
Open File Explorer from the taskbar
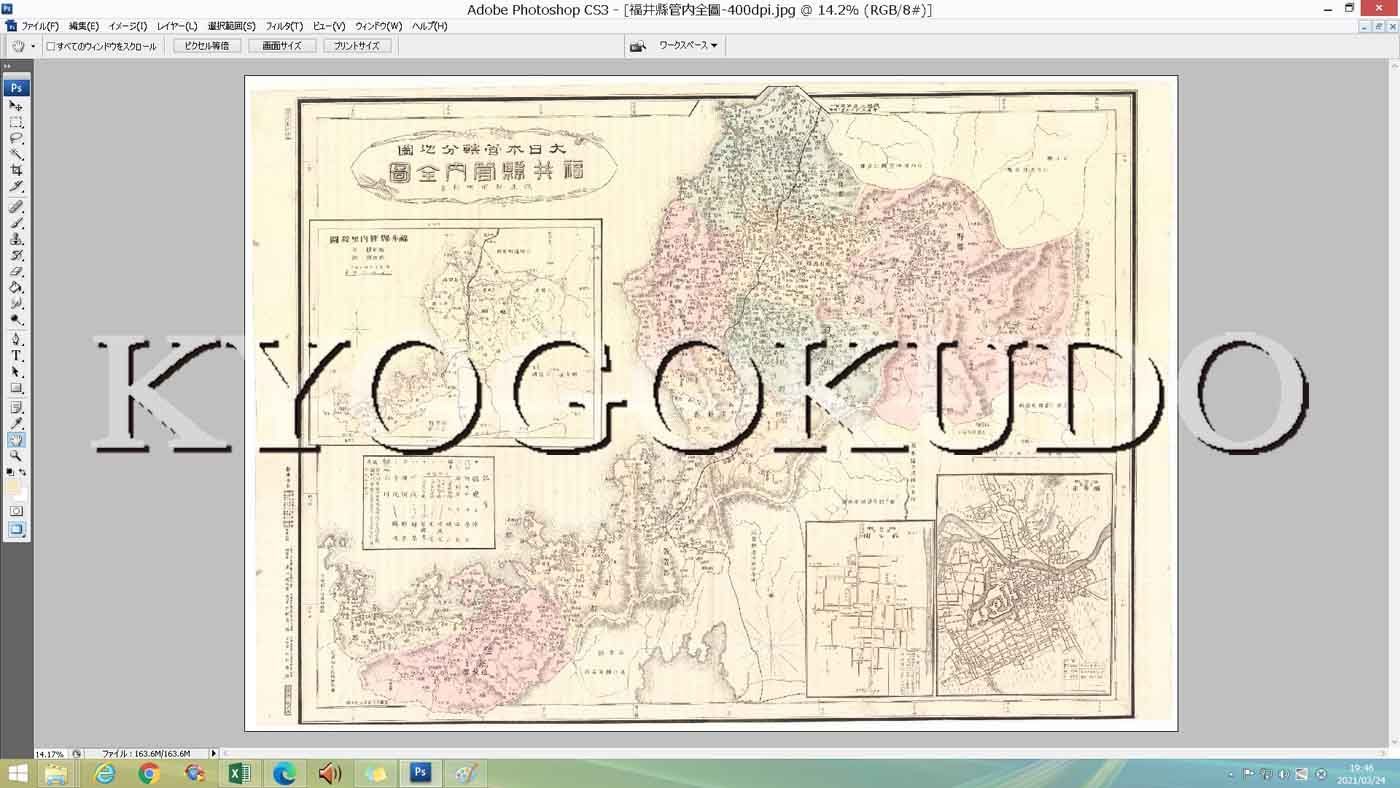coord(56,773)
